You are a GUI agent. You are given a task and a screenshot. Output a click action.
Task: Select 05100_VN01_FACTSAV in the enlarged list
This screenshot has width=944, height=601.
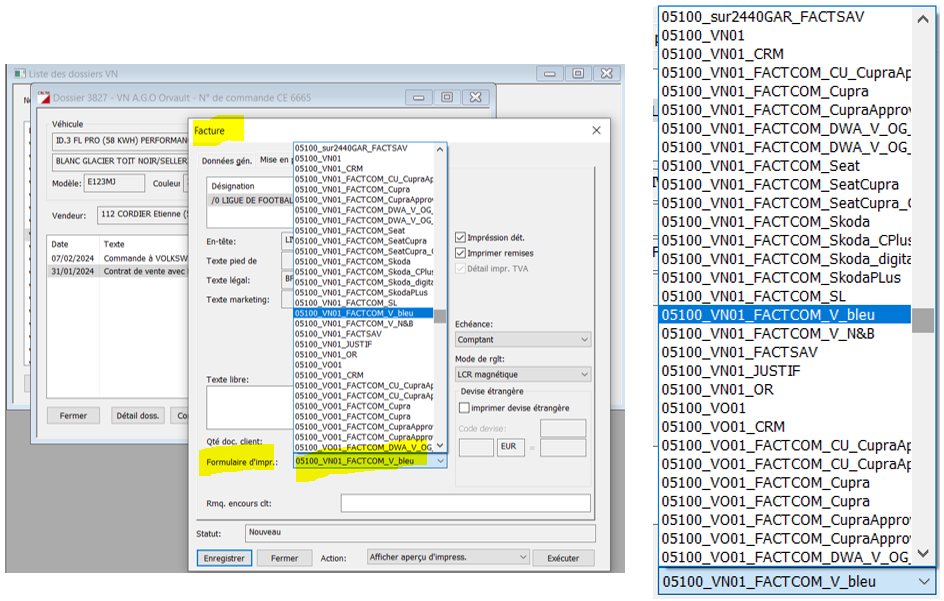pos(785,353)
